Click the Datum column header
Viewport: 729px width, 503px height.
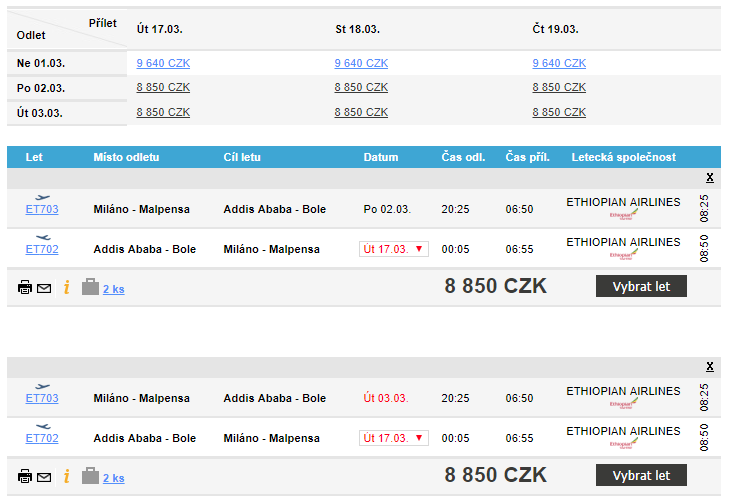click(x=381, y=157)
